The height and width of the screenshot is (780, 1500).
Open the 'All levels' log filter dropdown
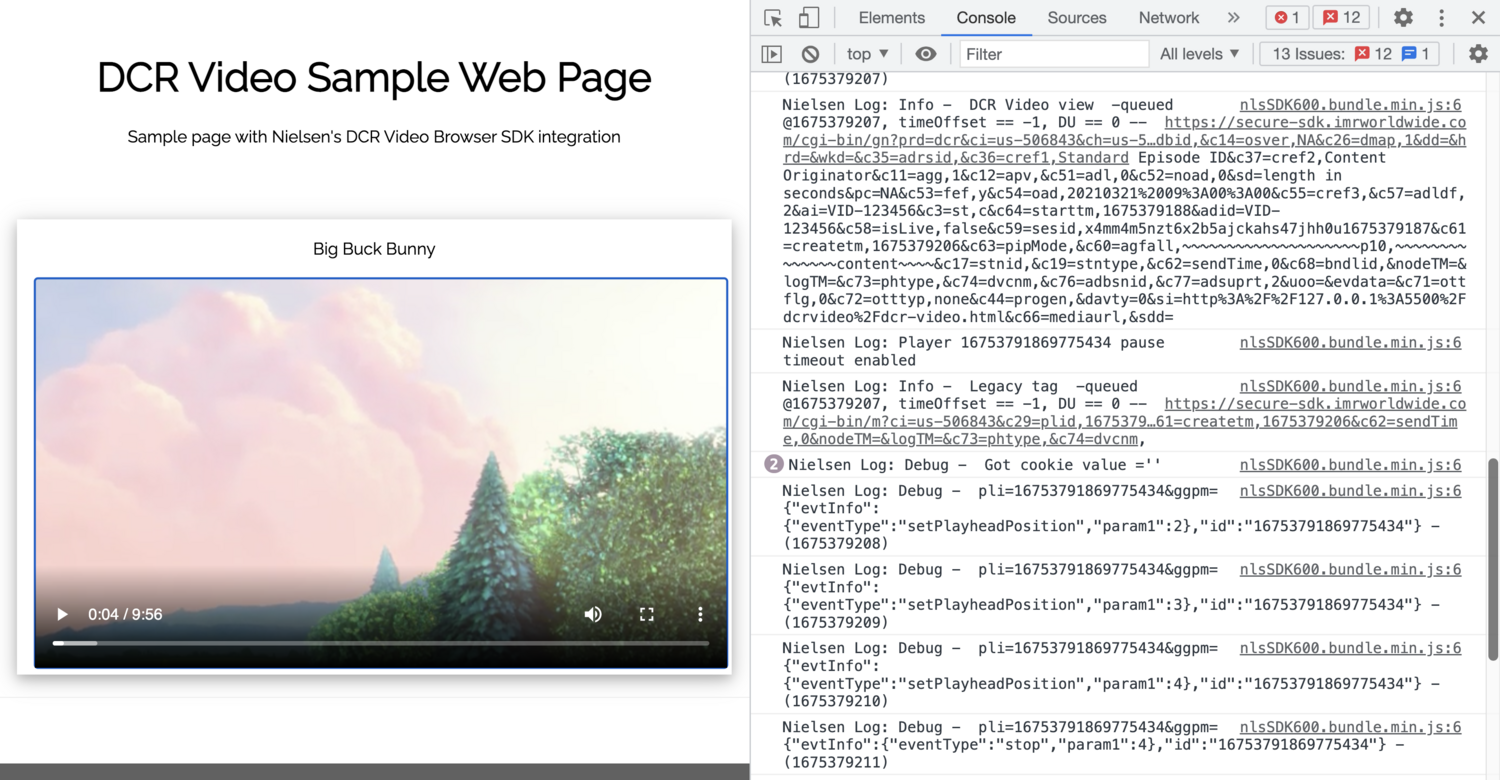coord(1199,54)
